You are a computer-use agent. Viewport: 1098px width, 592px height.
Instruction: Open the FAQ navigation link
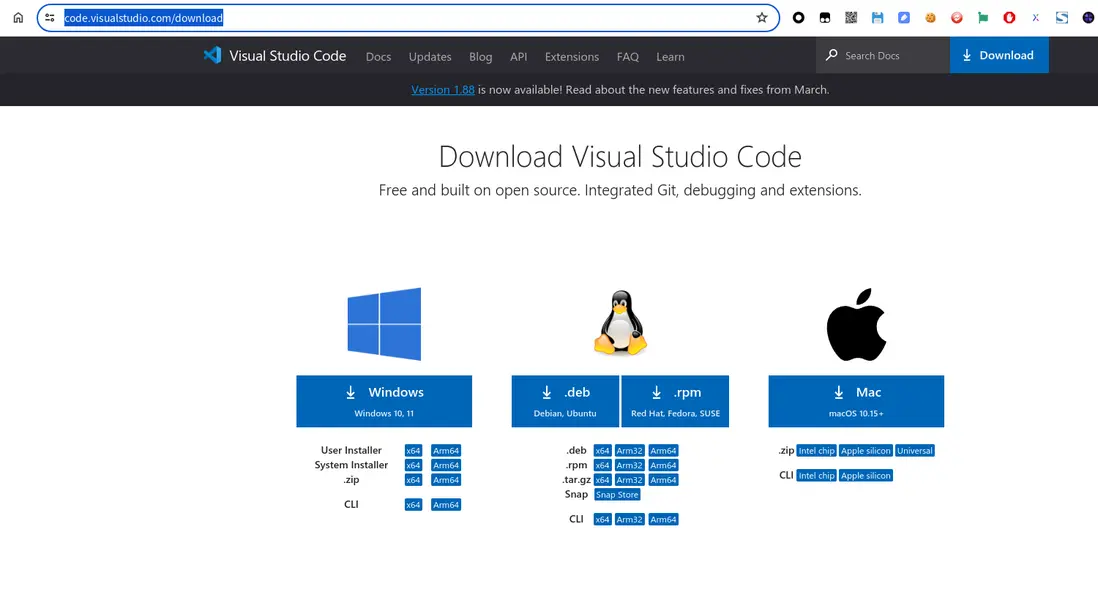(x=627, y=57)
